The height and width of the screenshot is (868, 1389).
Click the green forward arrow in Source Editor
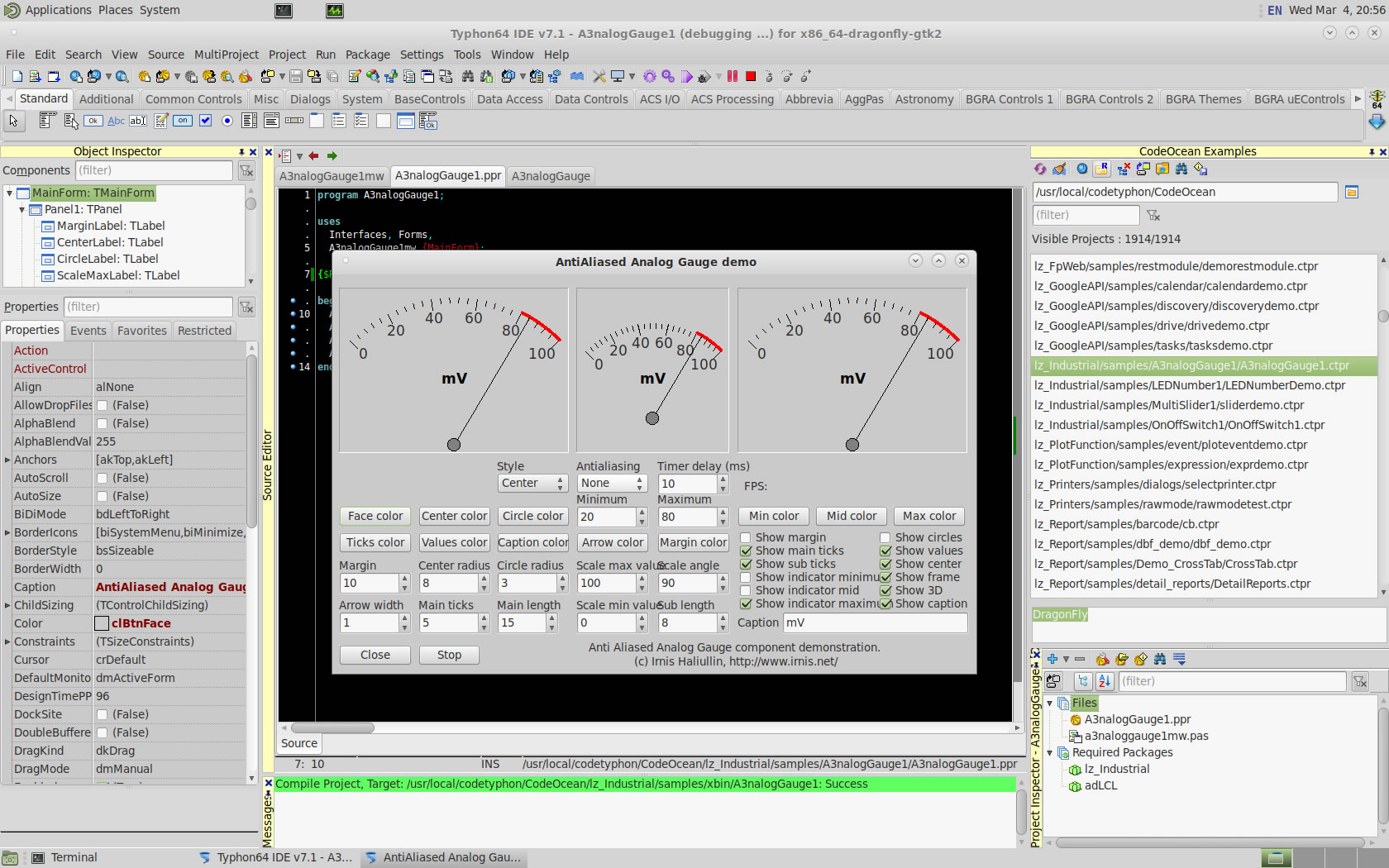[332, 155]
